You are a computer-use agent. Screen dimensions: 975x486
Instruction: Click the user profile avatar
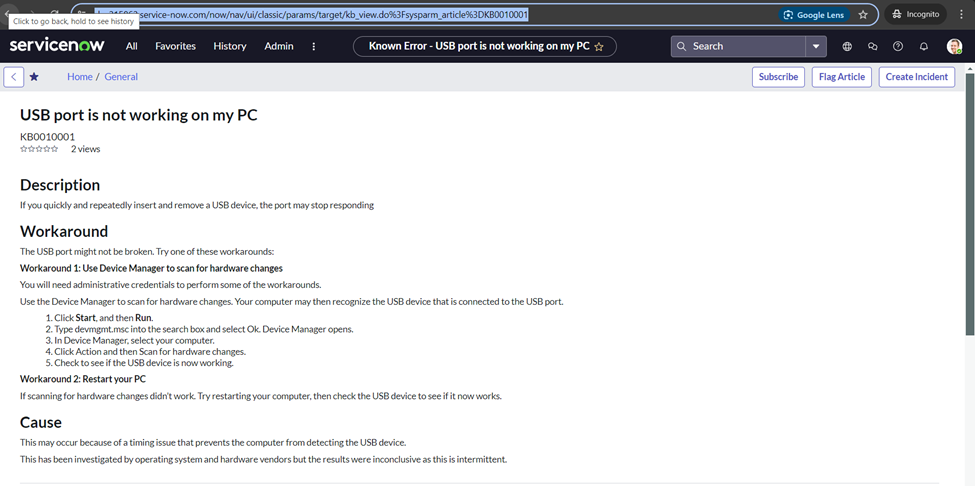(954, 46)
